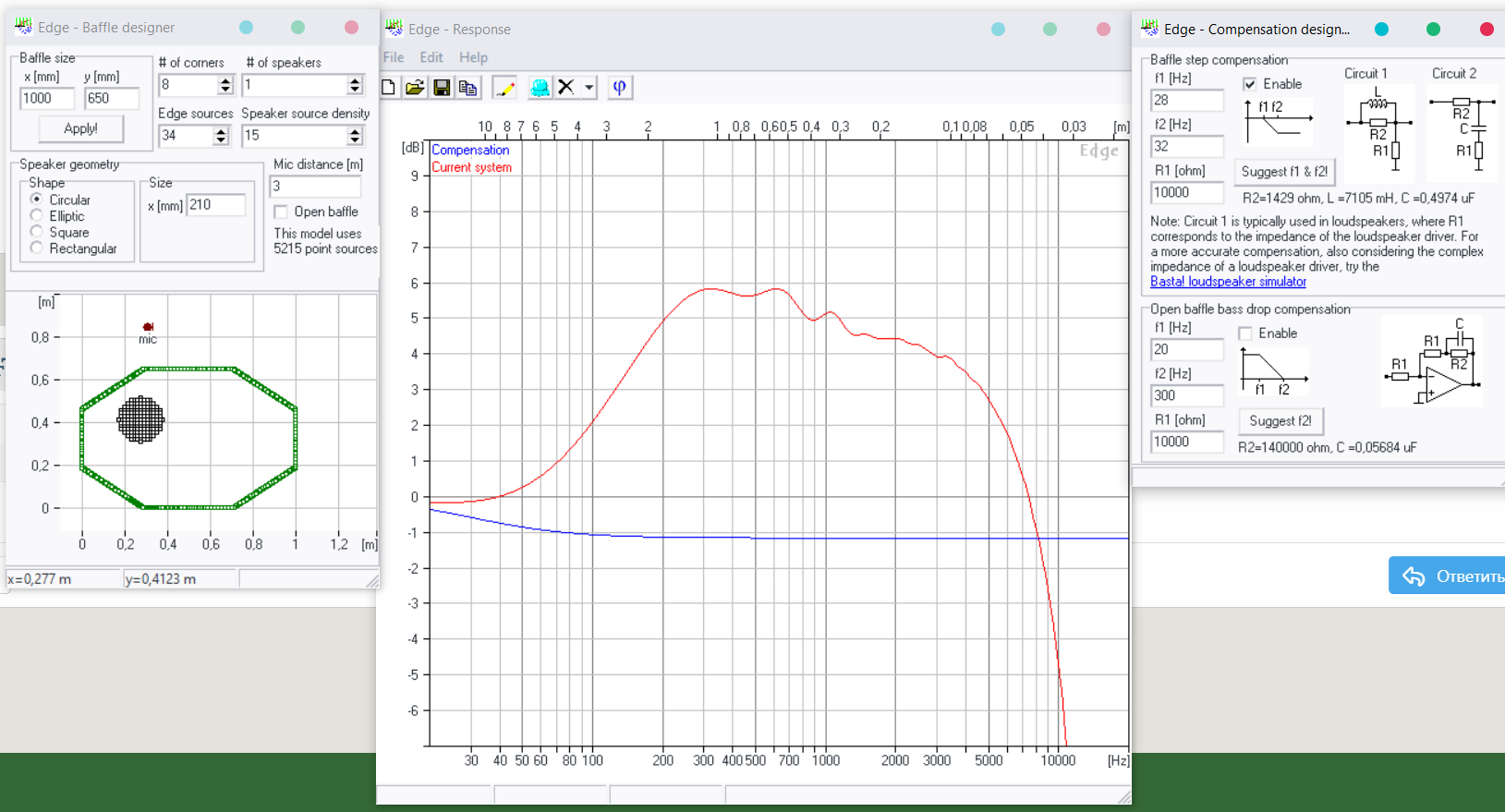Screen dimensions: 1505x812
Task: Click the Apply! button
Action: click(80, 128)
